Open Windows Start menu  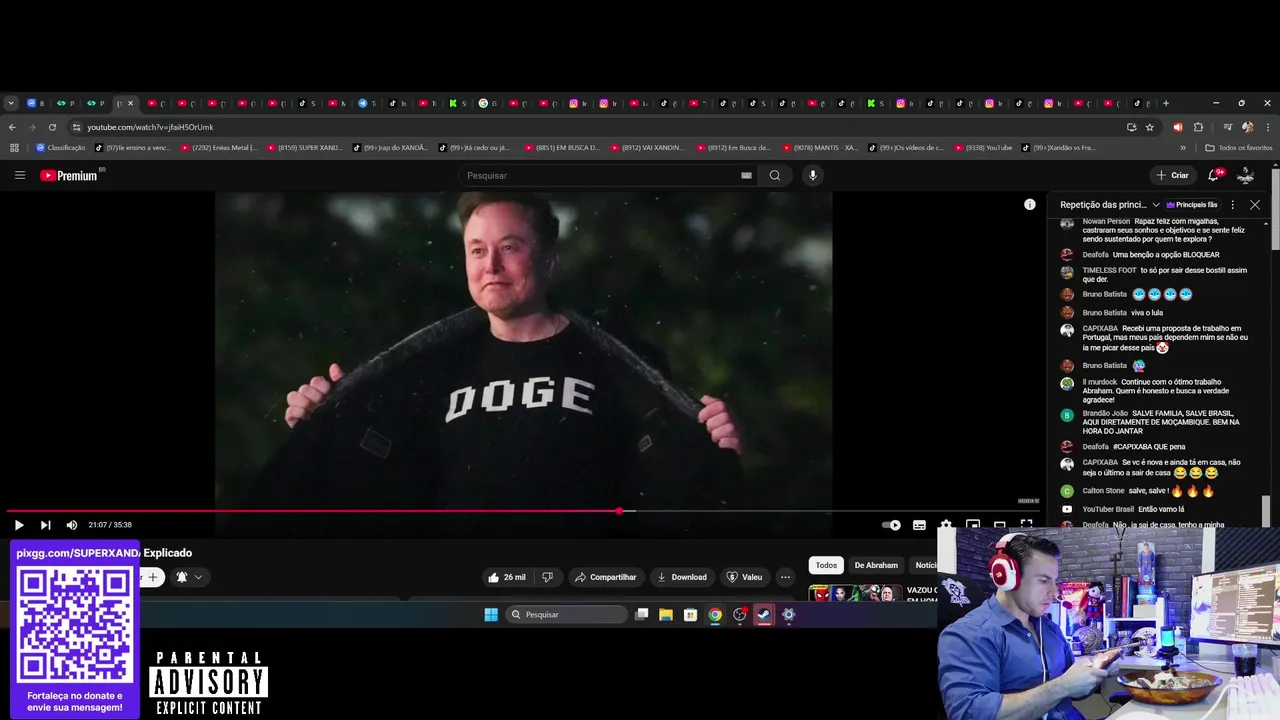click(x=491, y=615)
